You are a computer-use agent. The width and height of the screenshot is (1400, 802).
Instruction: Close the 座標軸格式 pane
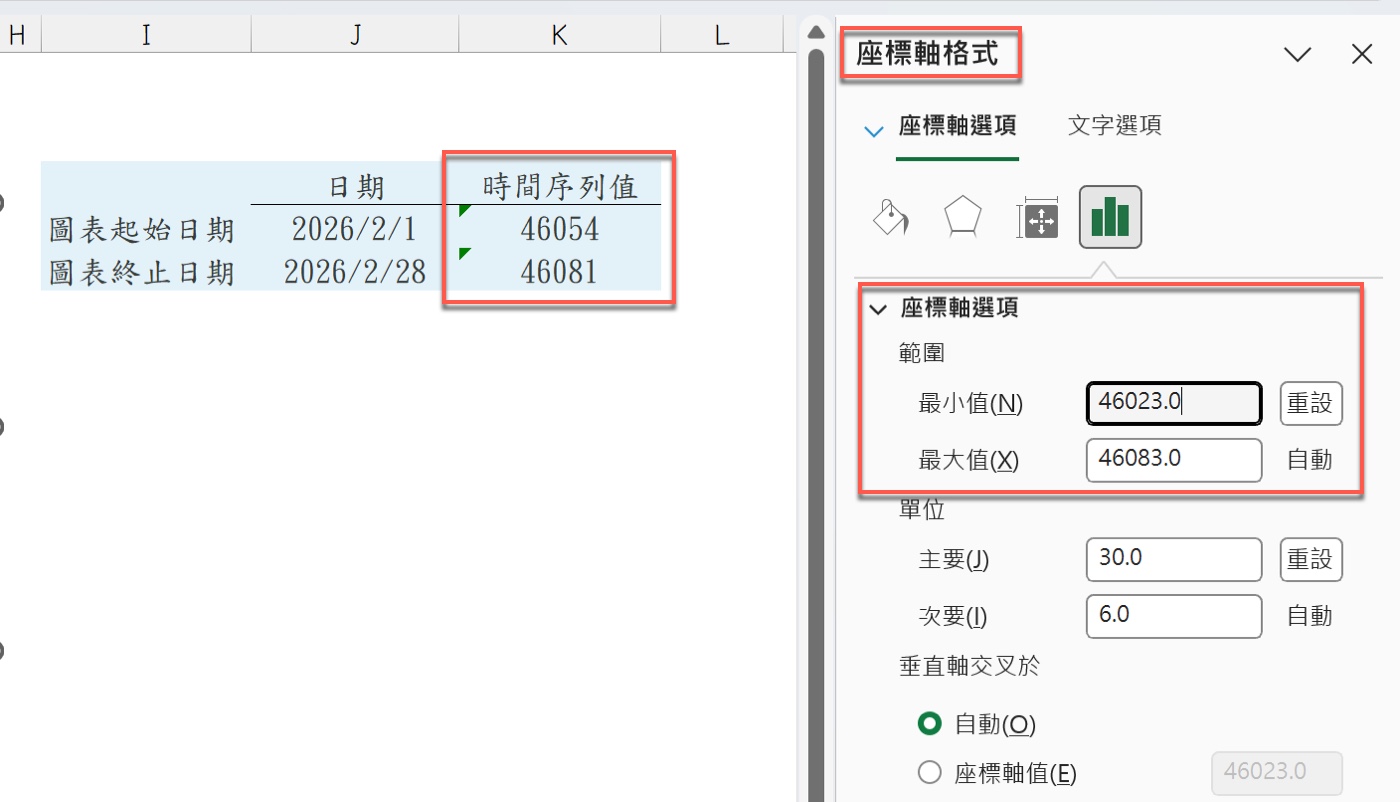pyautogui.click(x=1362, y=55)
